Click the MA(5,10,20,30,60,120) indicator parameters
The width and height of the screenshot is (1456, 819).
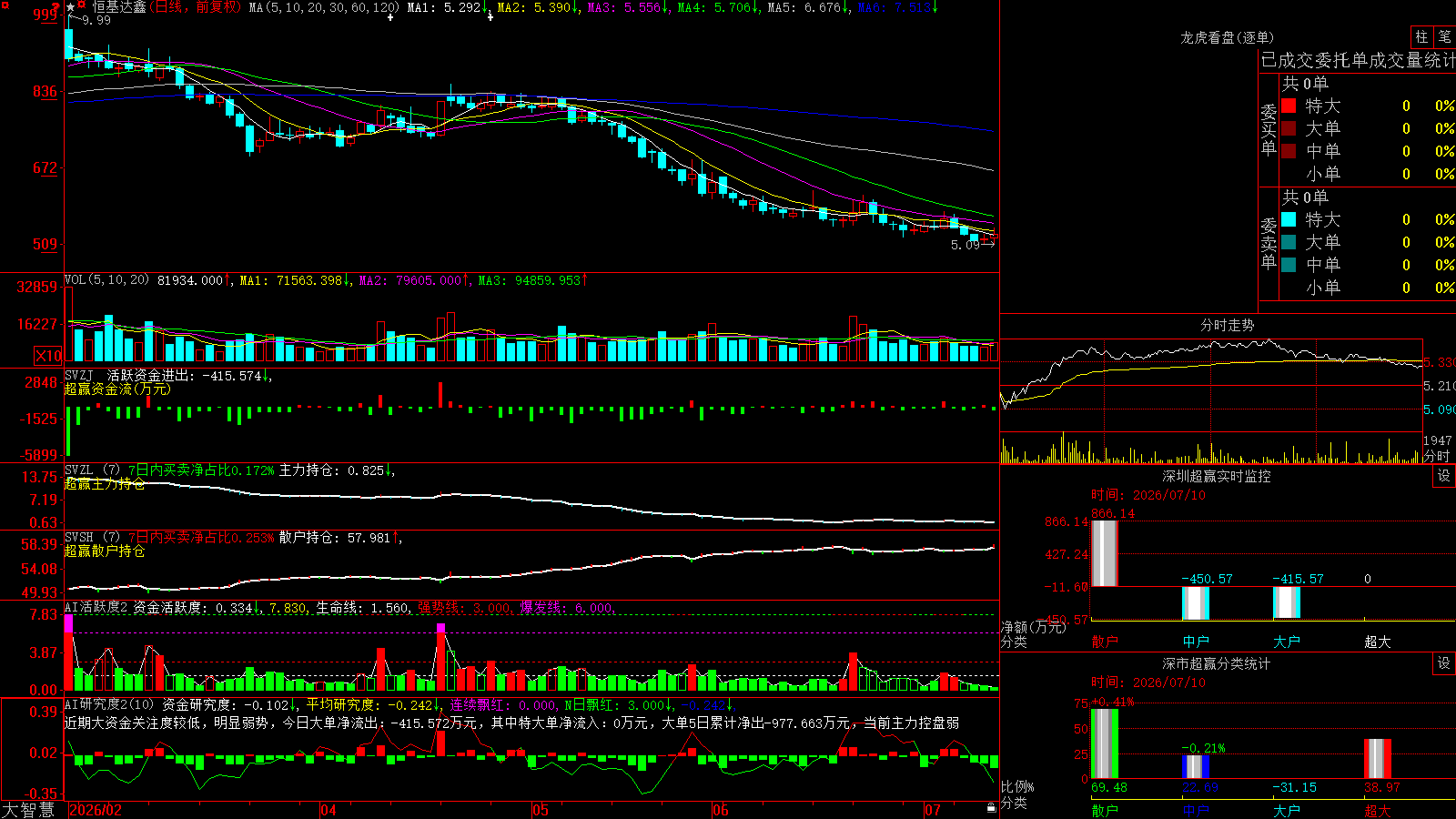(324, 7)
